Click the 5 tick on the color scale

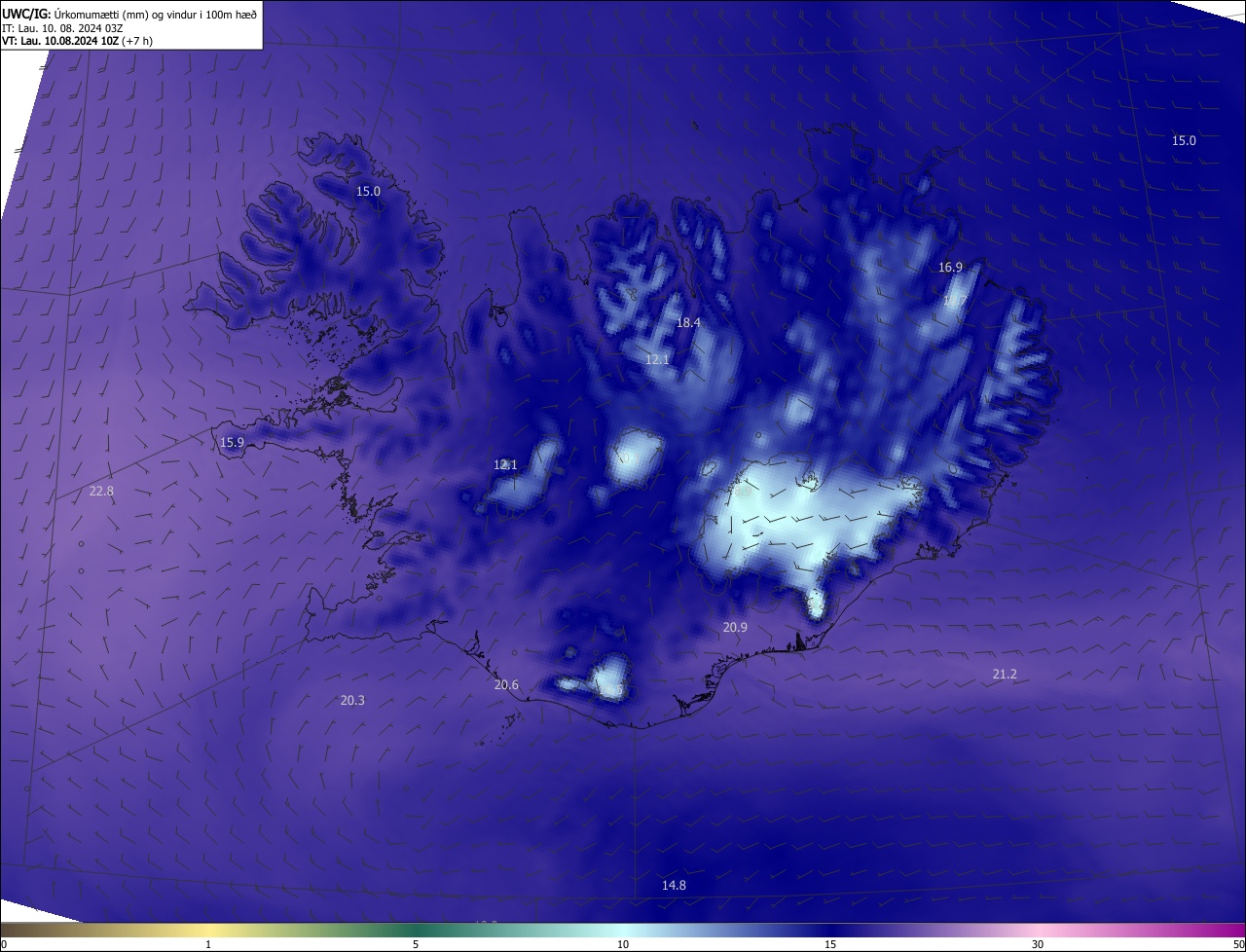(x=416, y=945)
